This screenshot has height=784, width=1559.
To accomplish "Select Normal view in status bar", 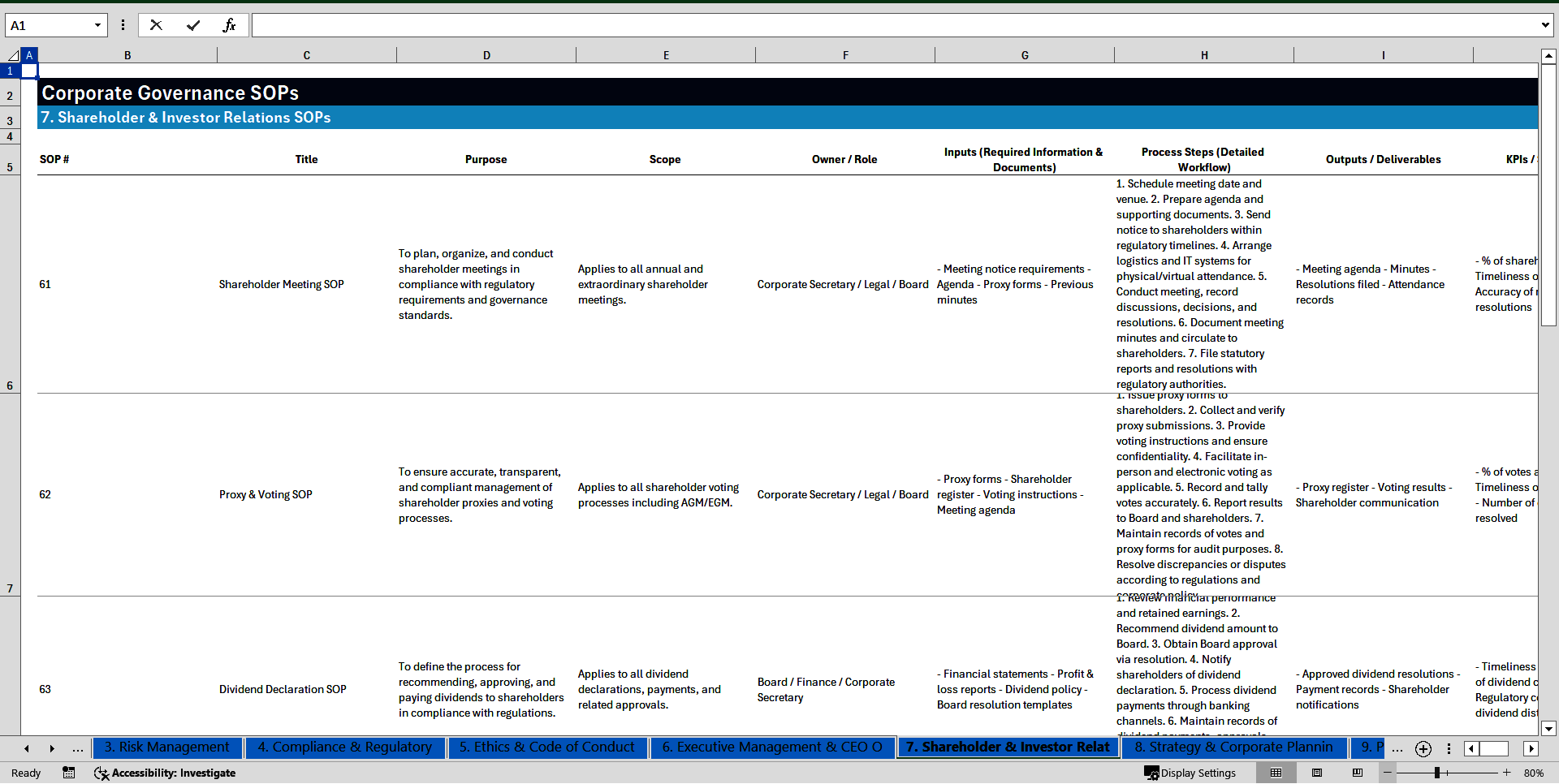I will 1276,773.
